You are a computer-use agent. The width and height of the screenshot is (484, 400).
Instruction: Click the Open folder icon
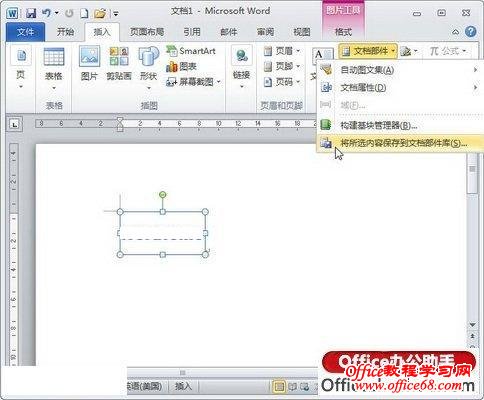pos(100,13)
